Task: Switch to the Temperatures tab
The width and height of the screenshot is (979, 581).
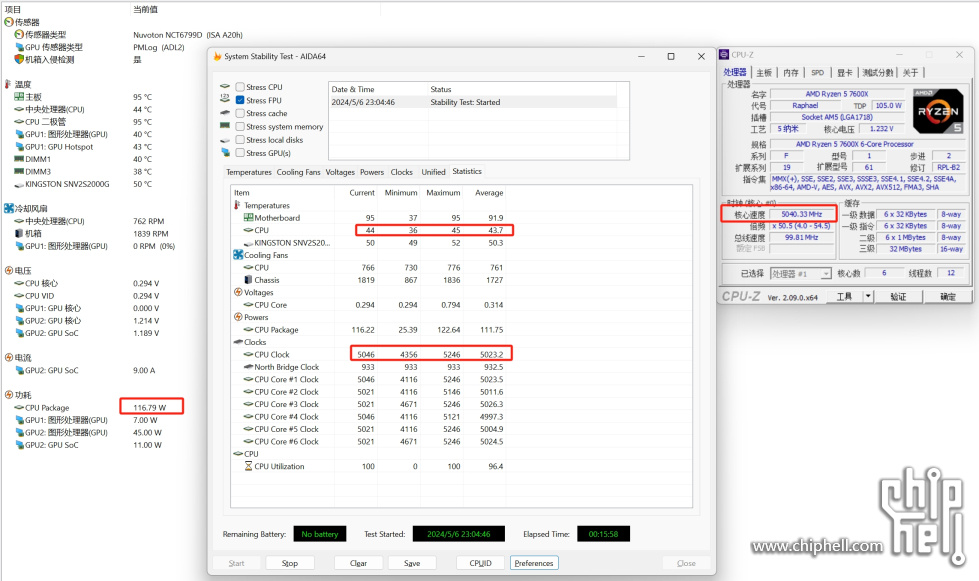Action: coord(248,172)
